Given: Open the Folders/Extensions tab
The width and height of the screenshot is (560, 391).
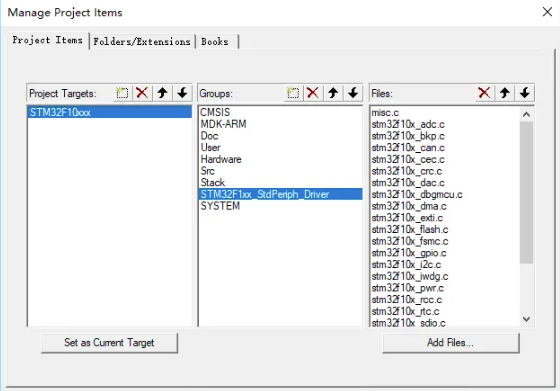Looking at the screenshot, I should point(142,42).
